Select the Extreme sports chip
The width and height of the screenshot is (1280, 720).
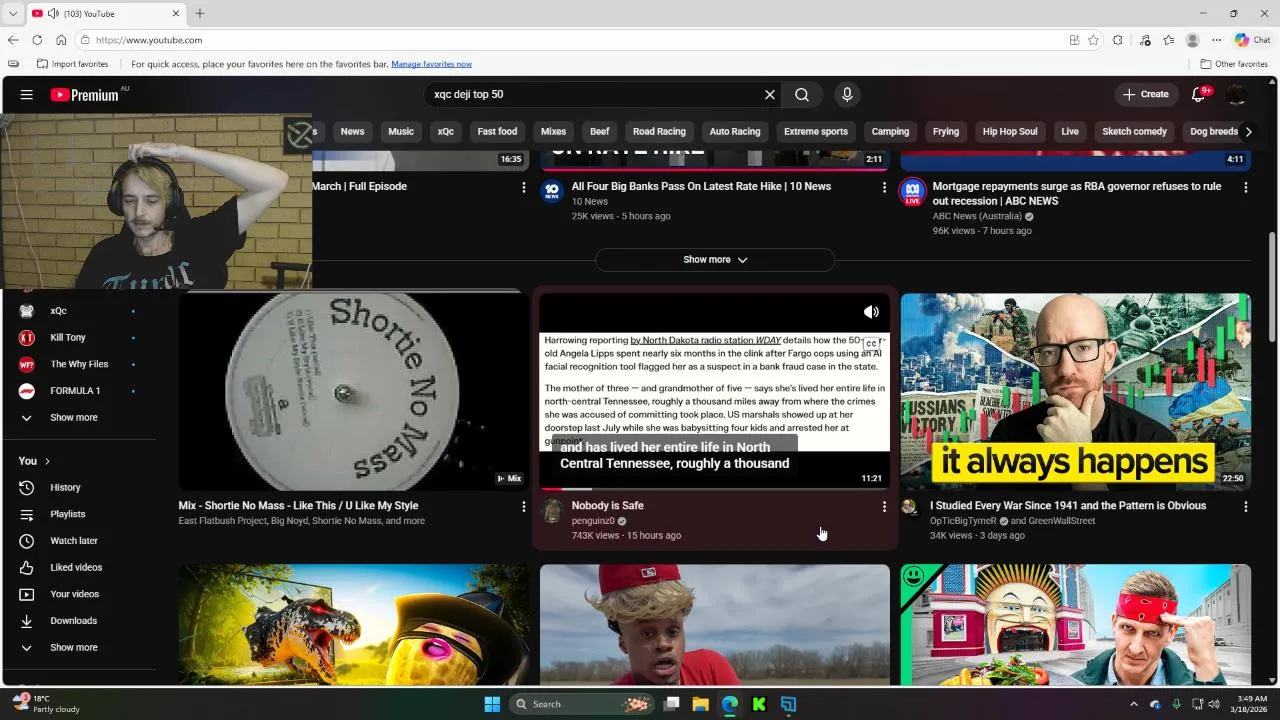816,131
